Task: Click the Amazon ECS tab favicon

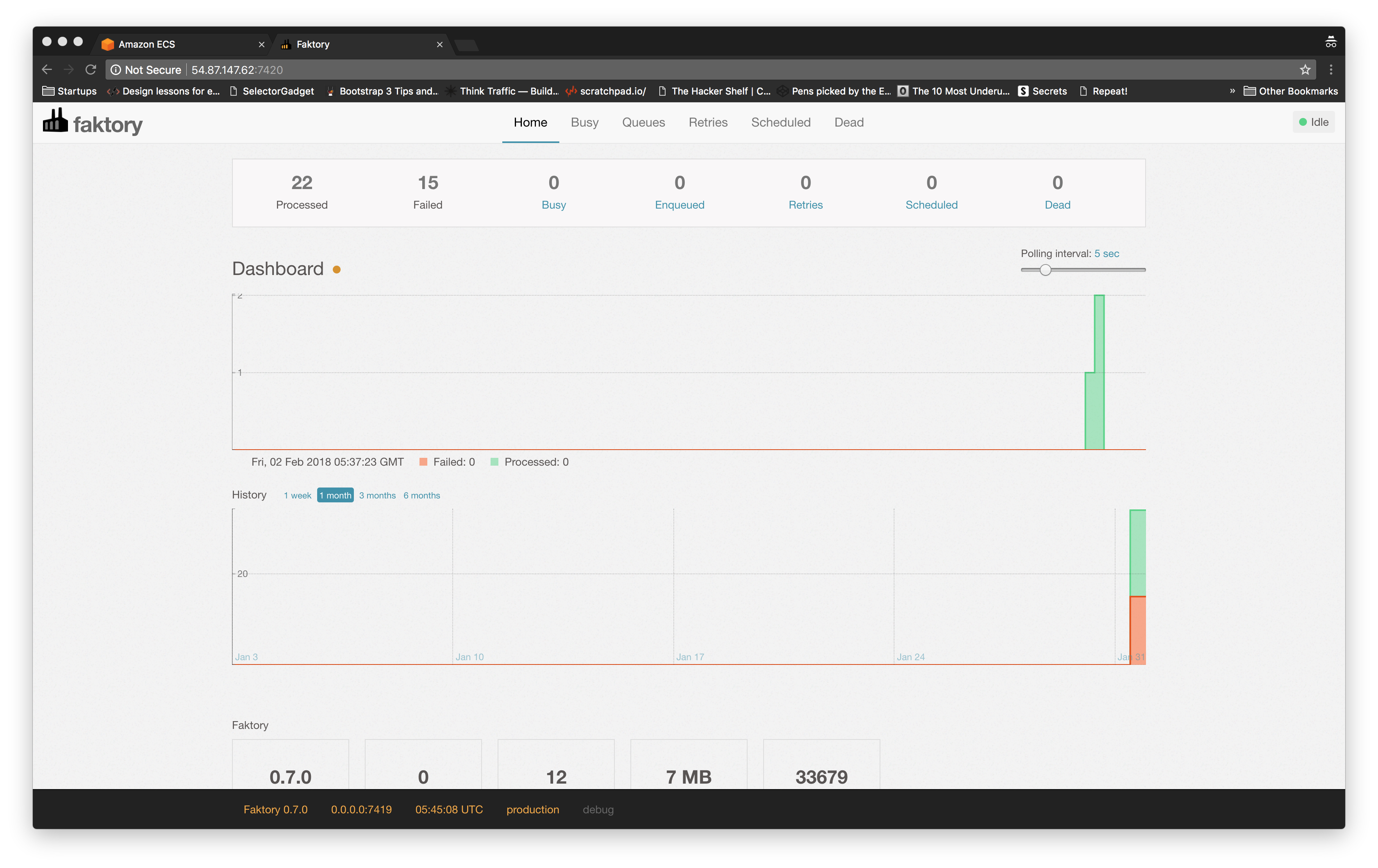Action: coord(107,44)
